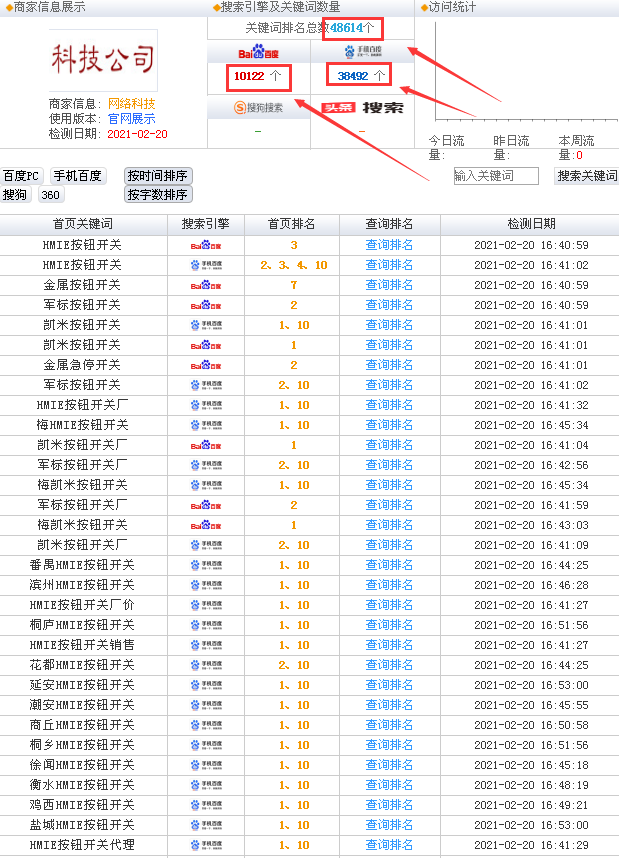Screen dimensions: 619x858
Task: Click detection date 2021-02-20 in merchant info
Action: [x=137, y=134]
